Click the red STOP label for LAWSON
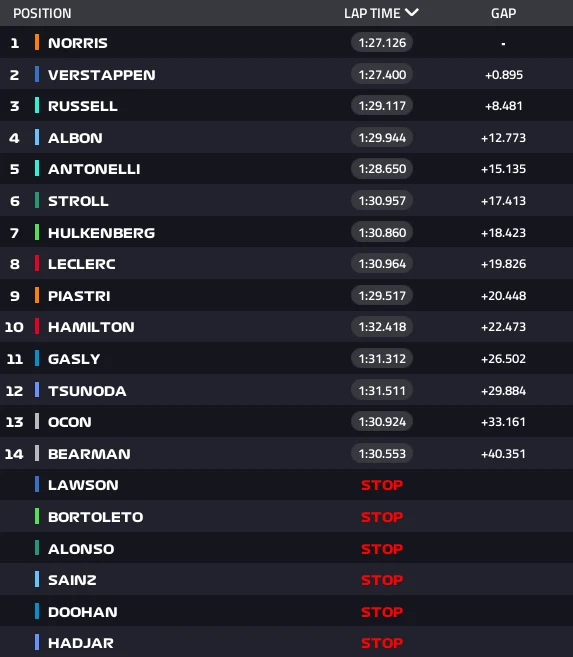 382,485
